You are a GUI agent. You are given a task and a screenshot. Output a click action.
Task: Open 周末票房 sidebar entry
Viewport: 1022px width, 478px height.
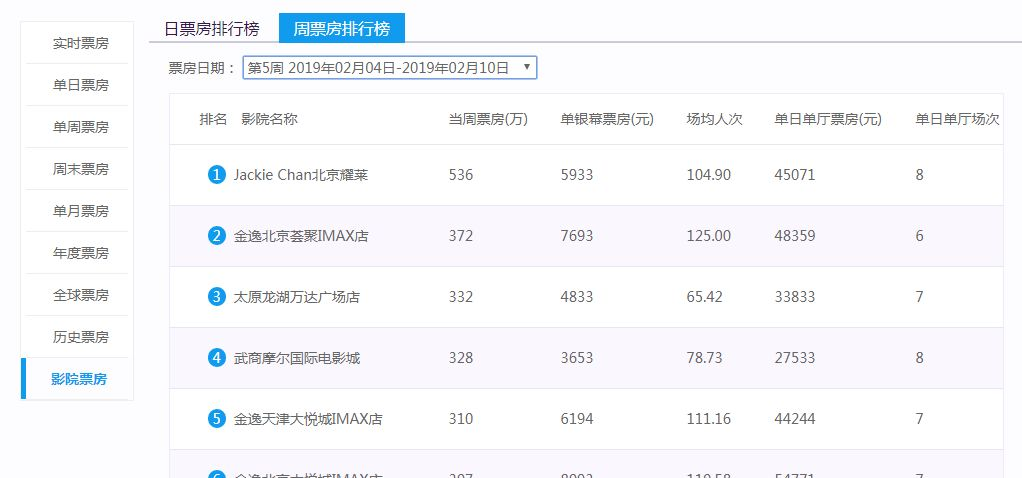pos(80,170)
